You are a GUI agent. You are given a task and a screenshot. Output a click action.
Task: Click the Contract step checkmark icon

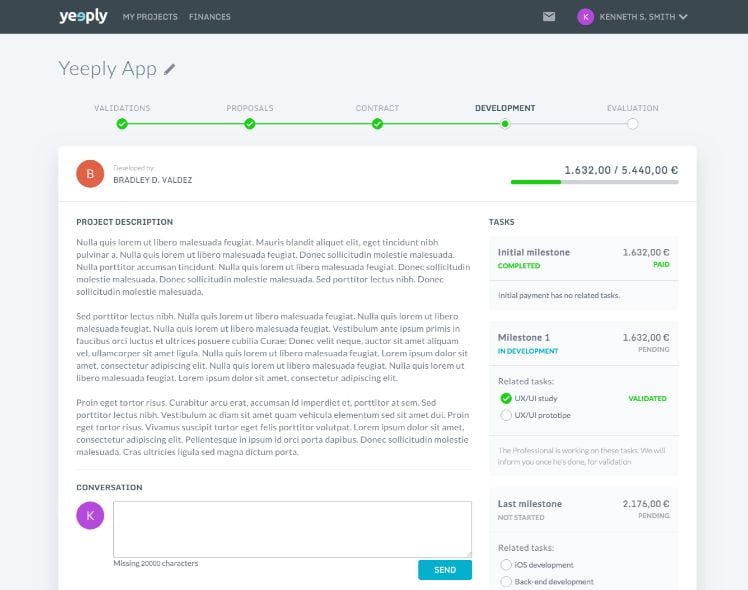(377, 124)
